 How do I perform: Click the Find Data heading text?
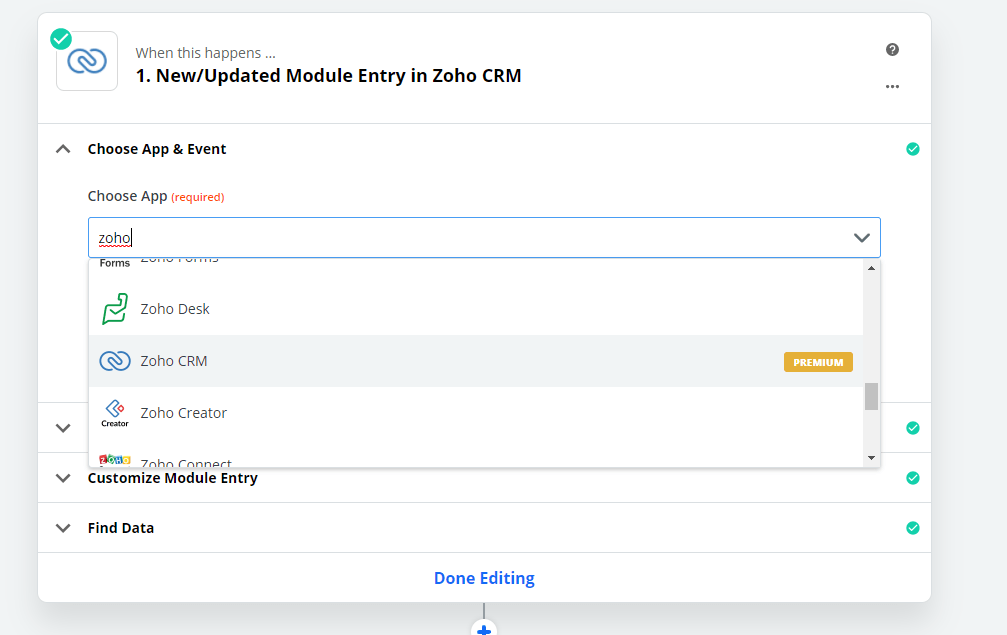tap(121, 528)
